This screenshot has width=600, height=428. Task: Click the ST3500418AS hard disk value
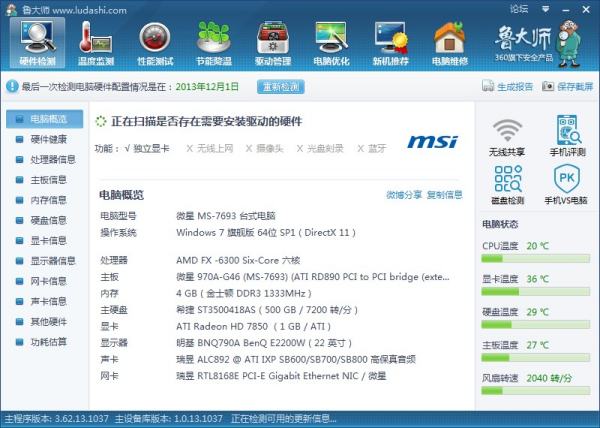tap(267, 310)
